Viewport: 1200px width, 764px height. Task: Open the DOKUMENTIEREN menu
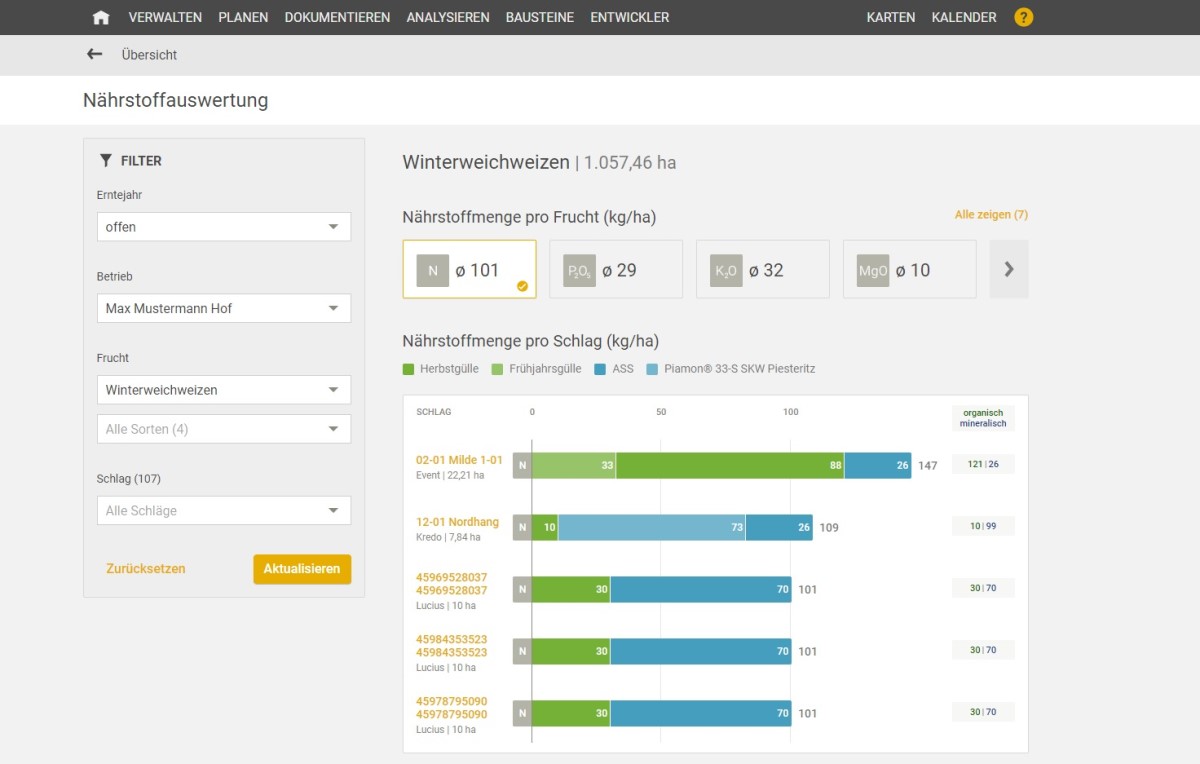[337, 17]
